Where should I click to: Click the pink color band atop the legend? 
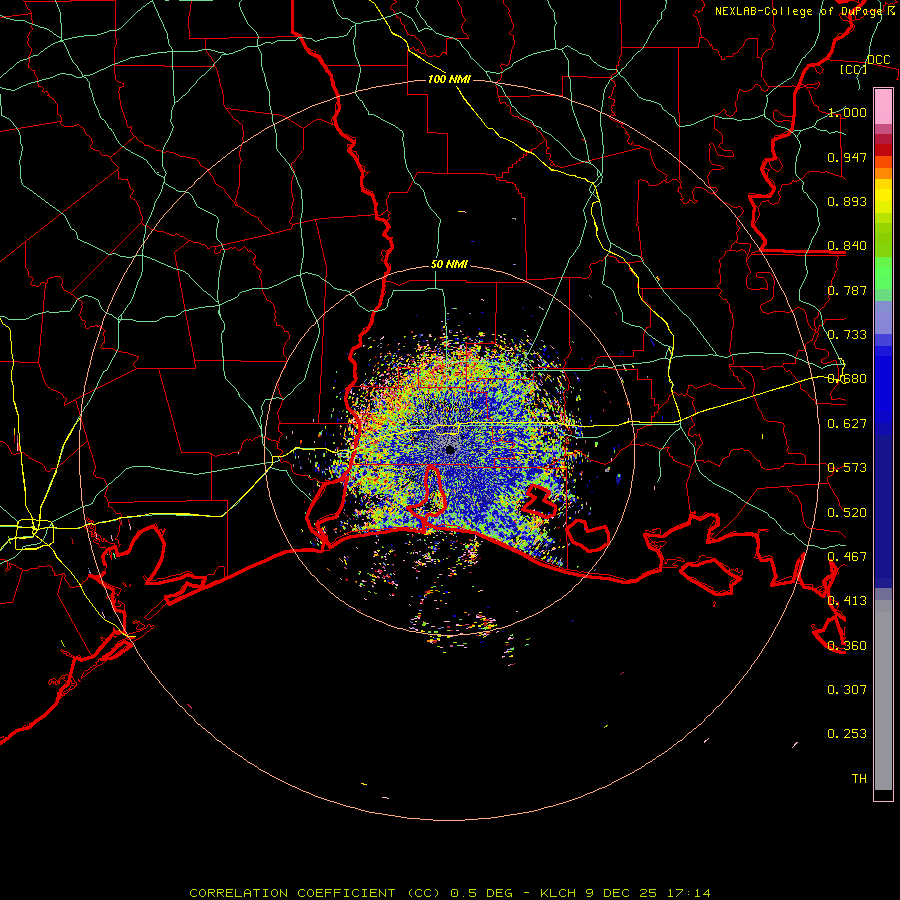tap(883, 106)
